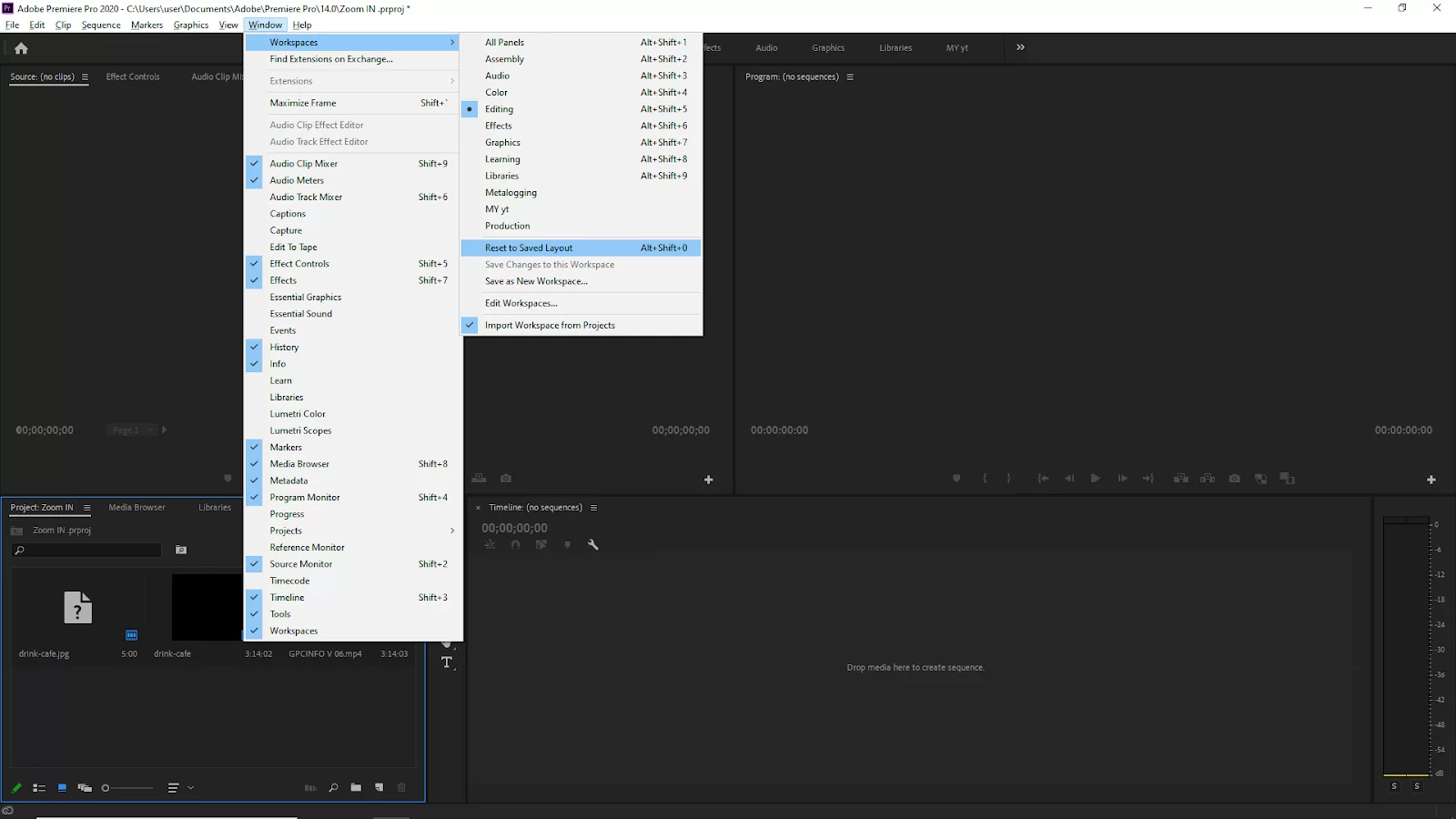Image resolution: width=1456 pixels, height=819 pixels.
Task: Click Add Marker in Program Monitor
Action: [x=956, y=479]
